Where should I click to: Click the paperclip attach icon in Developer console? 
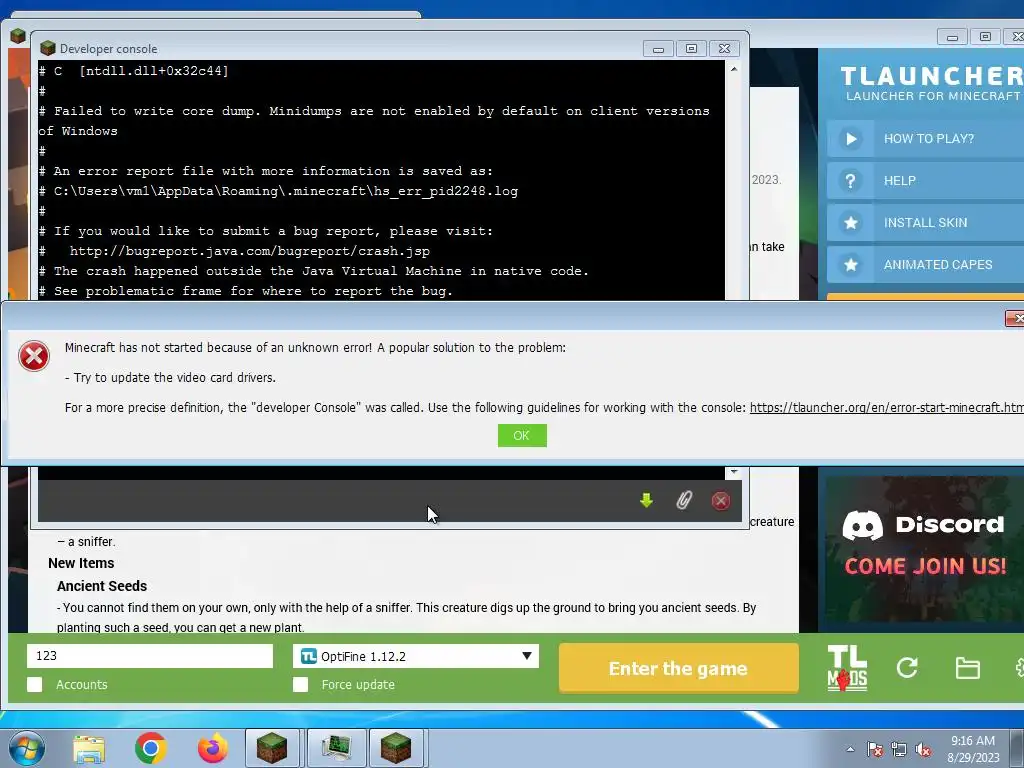[684, 500]
